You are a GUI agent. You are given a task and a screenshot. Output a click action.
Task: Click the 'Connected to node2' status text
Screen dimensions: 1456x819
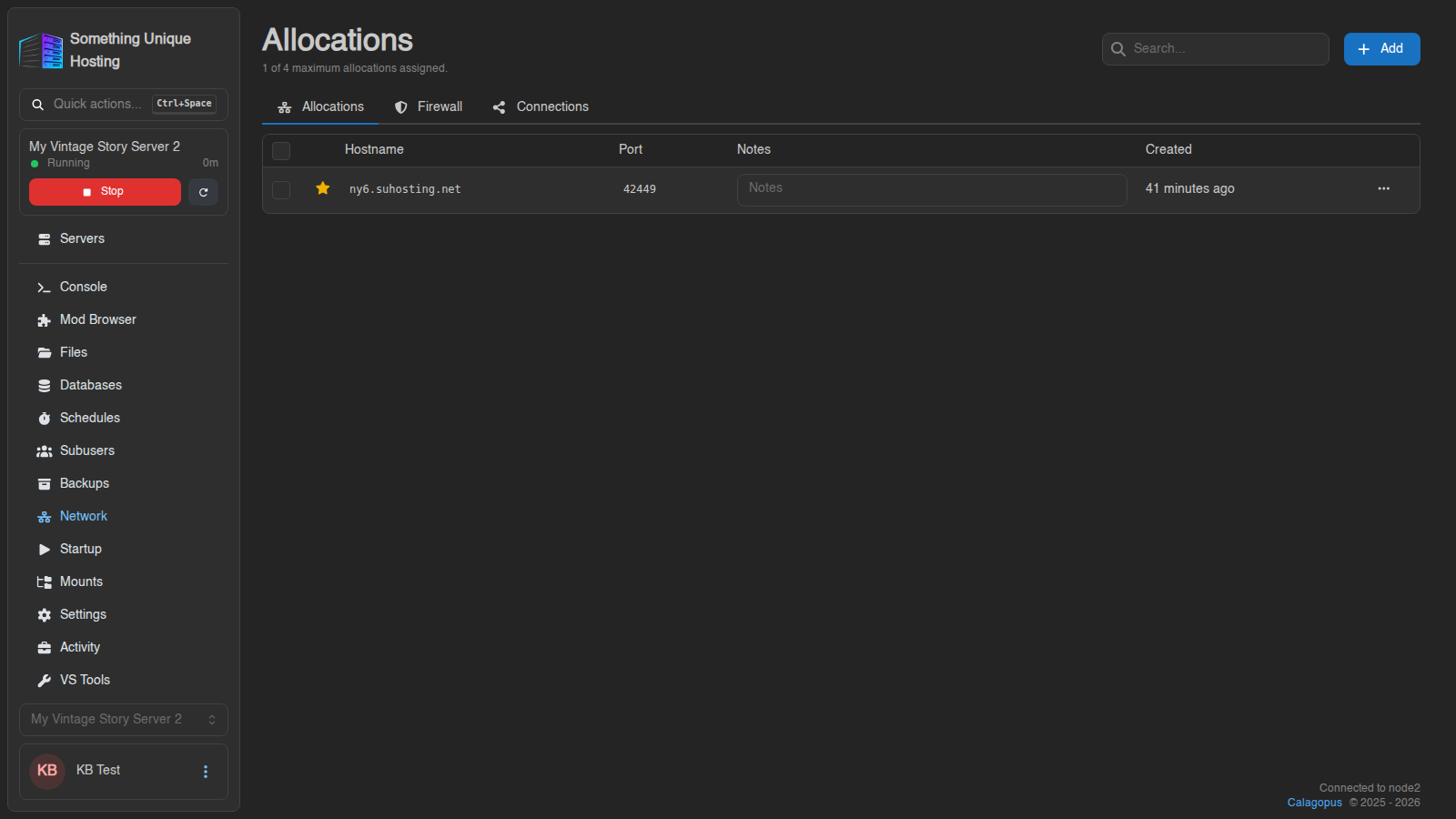coord(1370,788)
